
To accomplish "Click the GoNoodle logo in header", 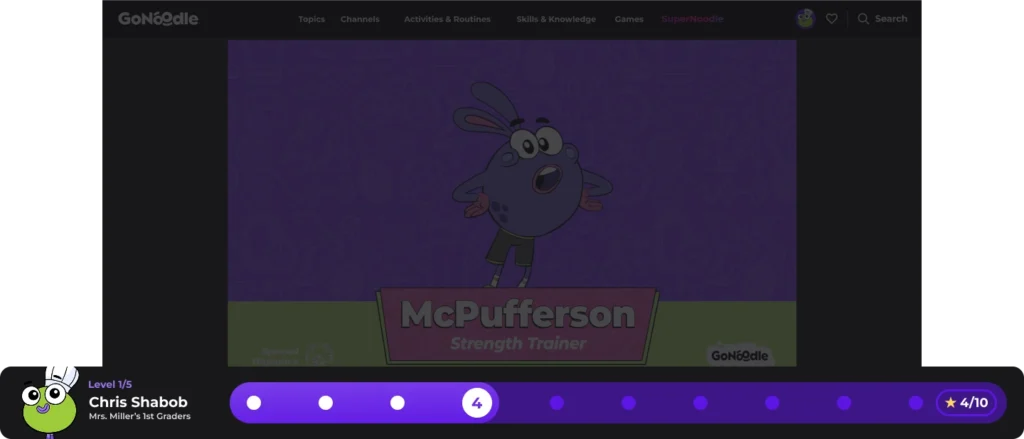I will click(x=158, y=19).
